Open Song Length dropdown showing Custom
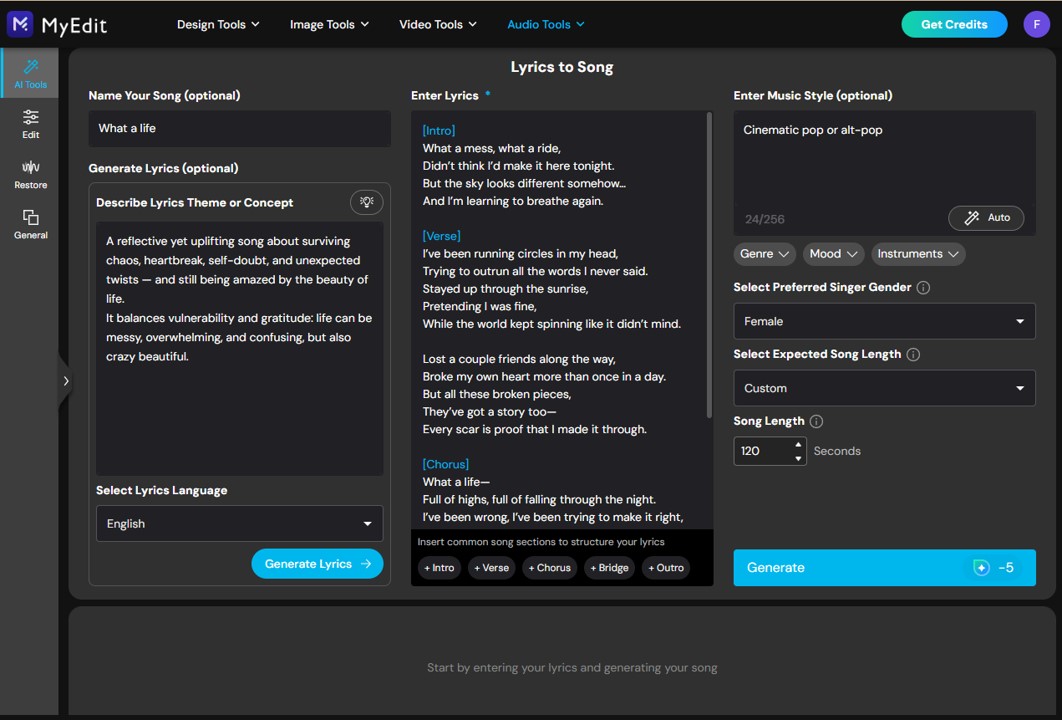 point(884,388)
